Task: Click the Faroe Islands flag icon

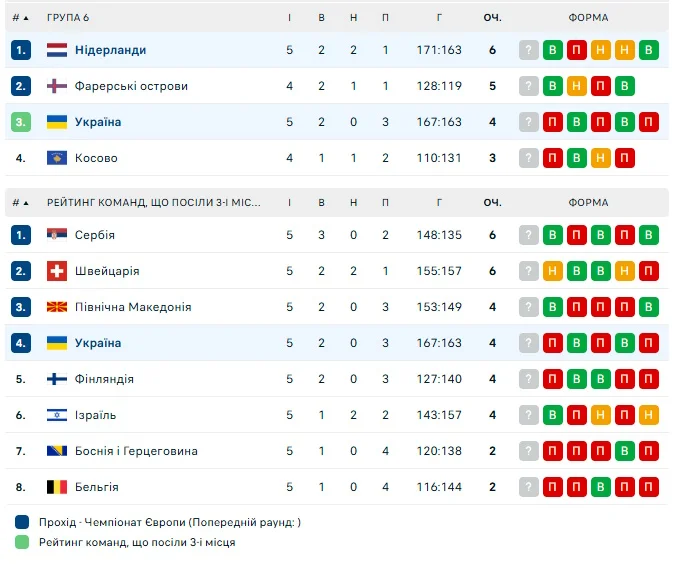Action: point(56,86)
